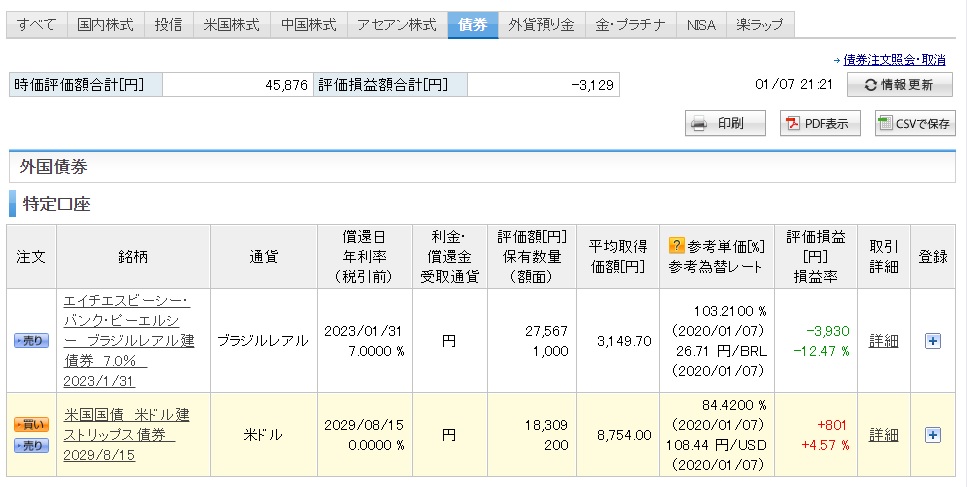Click the -12.47 % loss rate
The width and height of the screenshot is (967, 487).
tap(821, 351)
